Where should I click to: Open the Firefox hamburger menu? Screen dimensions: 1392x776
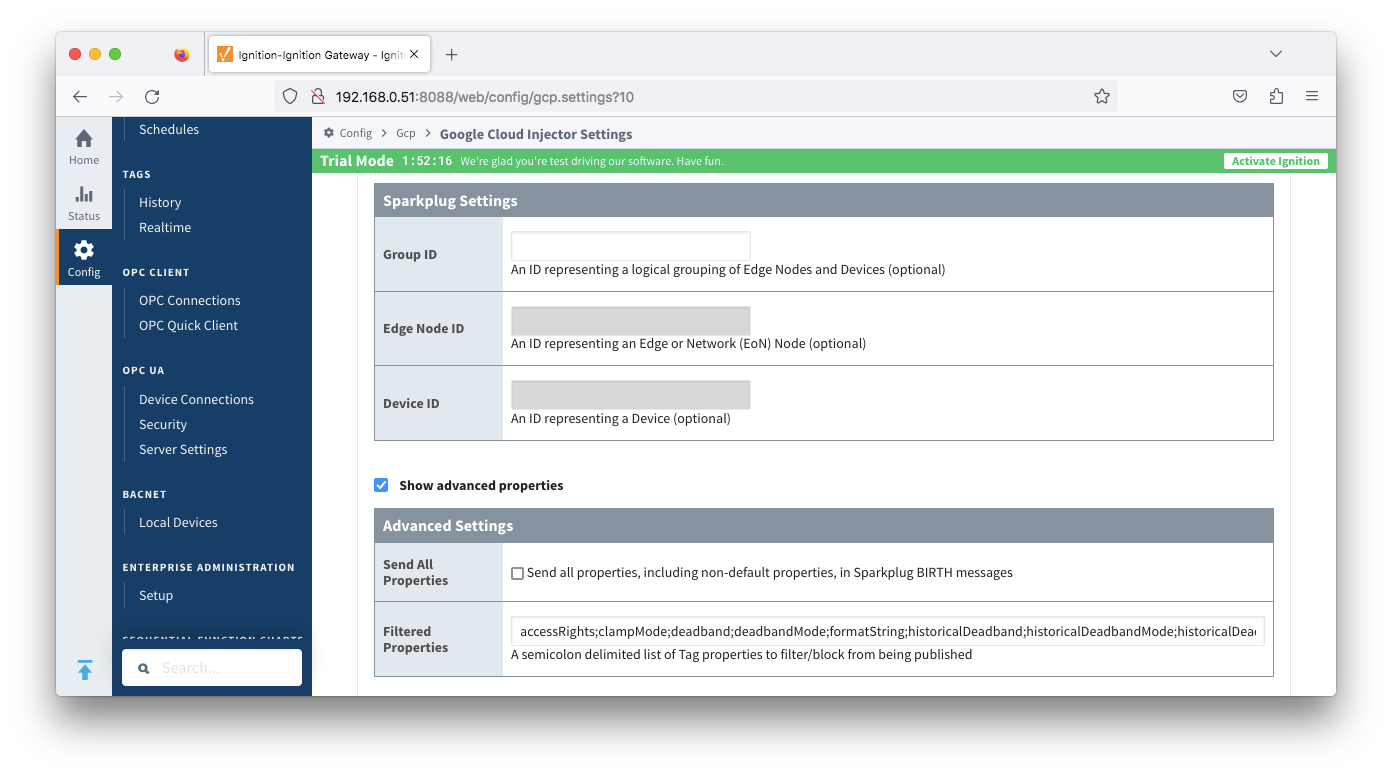[x=1311, y=97]
